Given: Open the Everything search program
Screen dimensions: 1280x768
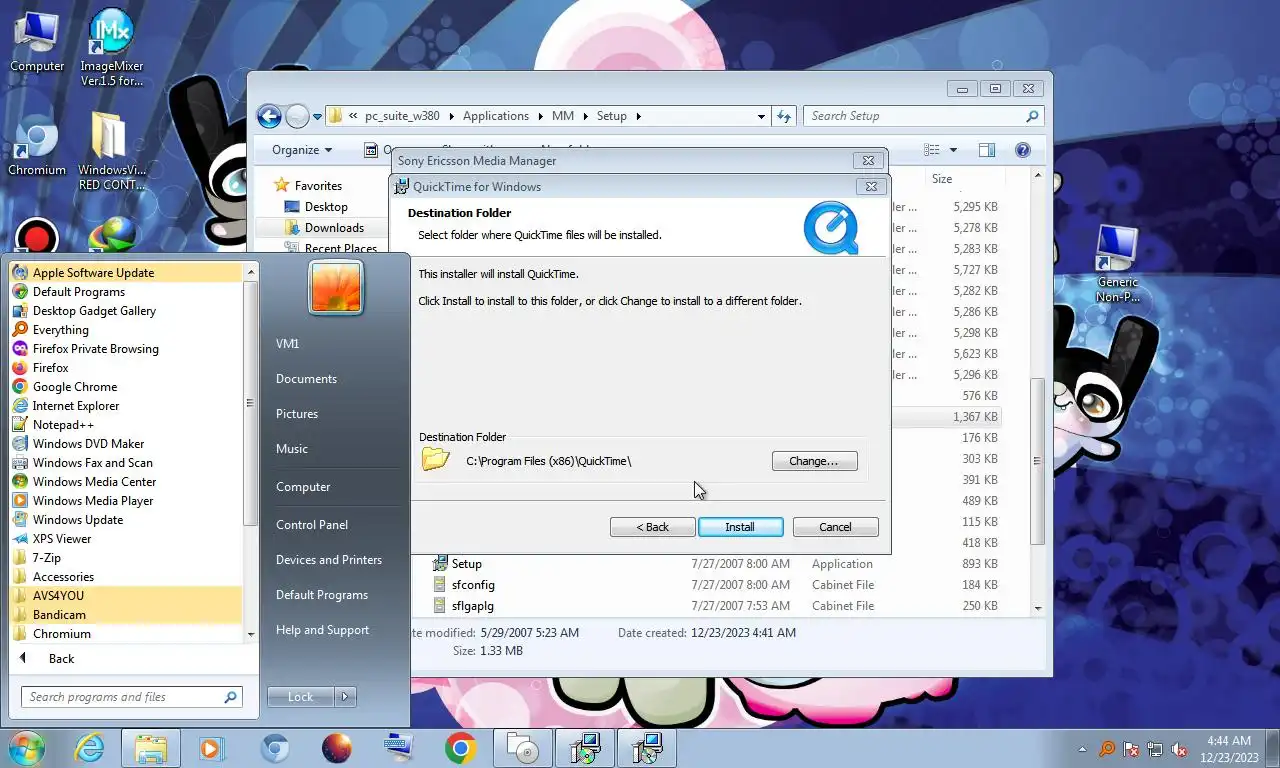Looking at the screenshot, I should 126,329.
